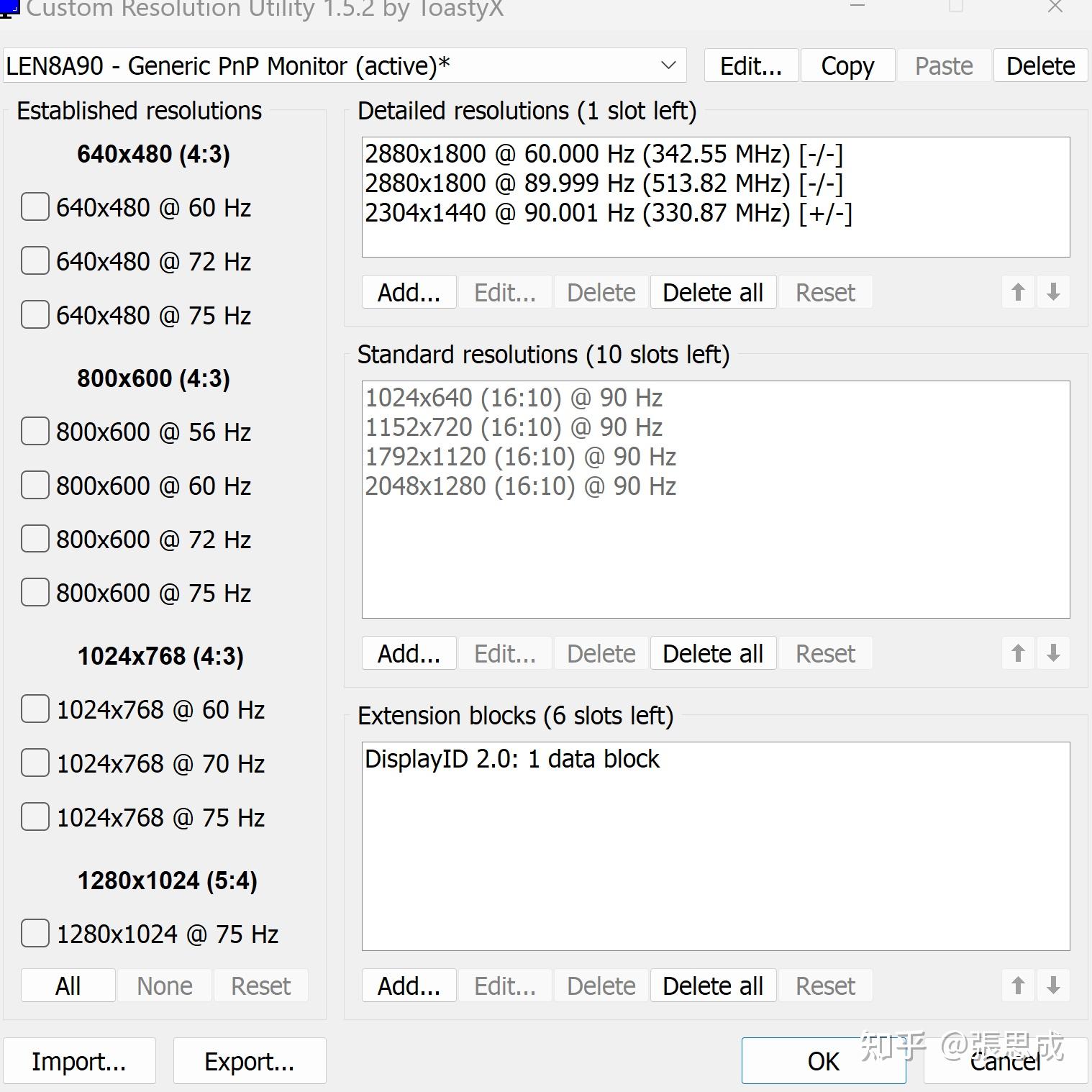
Task: Open the LEN8A90 monitor dropdown
Action: pyautogui.click(x=344, y=66)
